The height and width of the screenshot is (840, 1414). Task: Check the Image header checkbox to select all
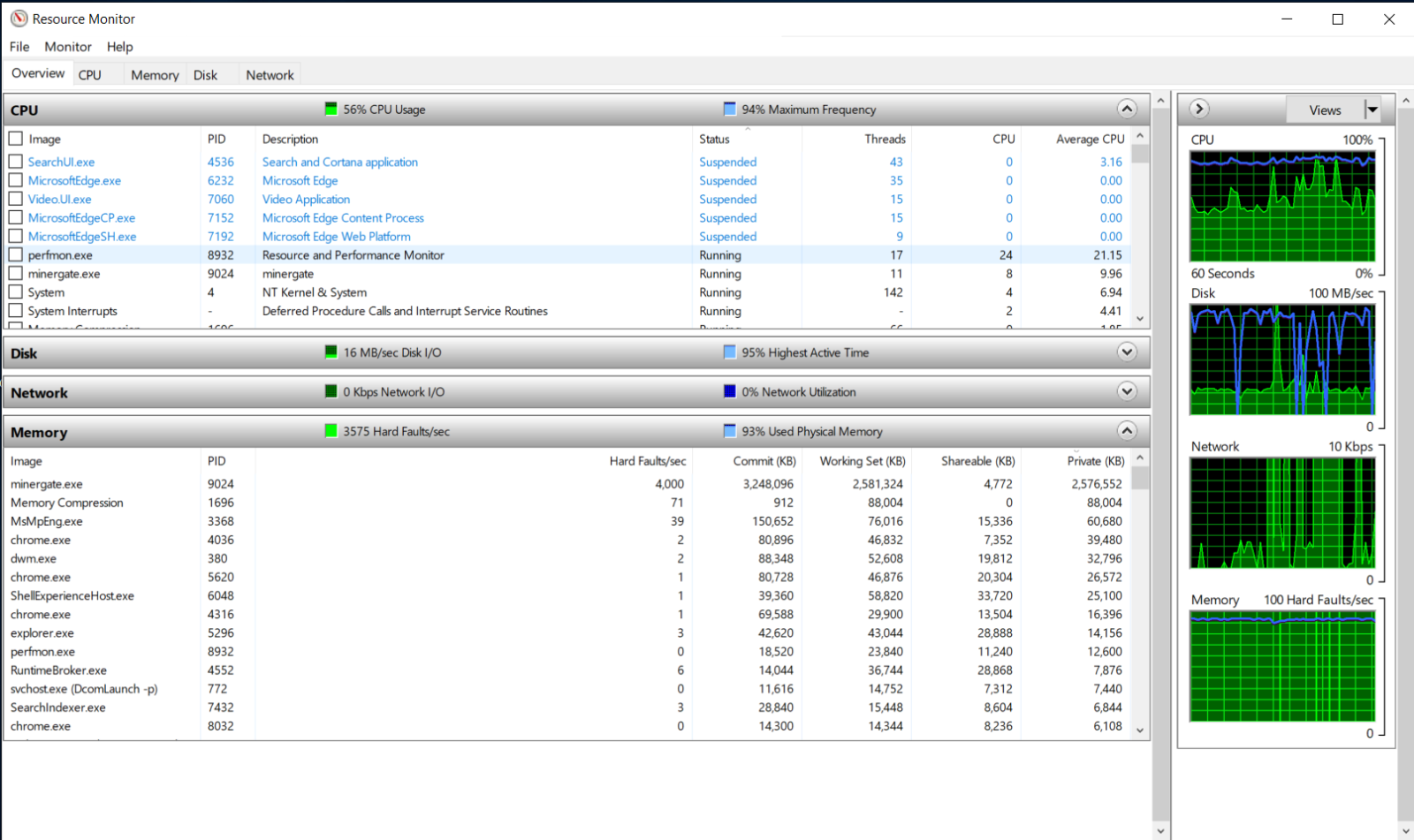(x=15, y=139)
